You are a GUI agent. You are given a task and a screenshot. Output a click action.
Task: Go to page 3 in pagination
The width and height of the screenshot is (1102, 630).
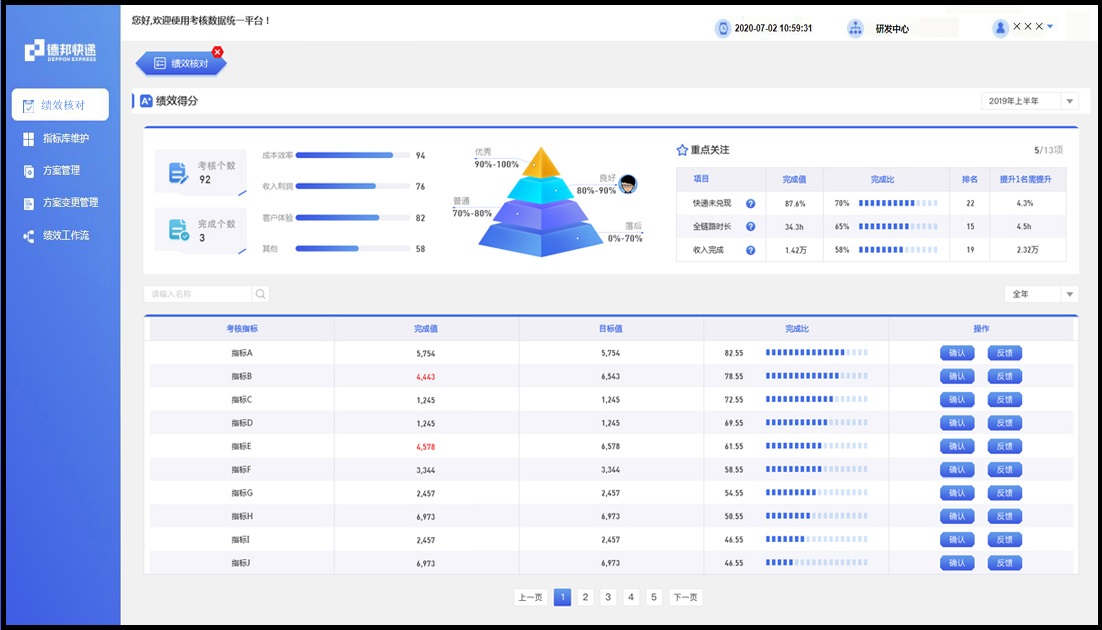pos(608,597)
